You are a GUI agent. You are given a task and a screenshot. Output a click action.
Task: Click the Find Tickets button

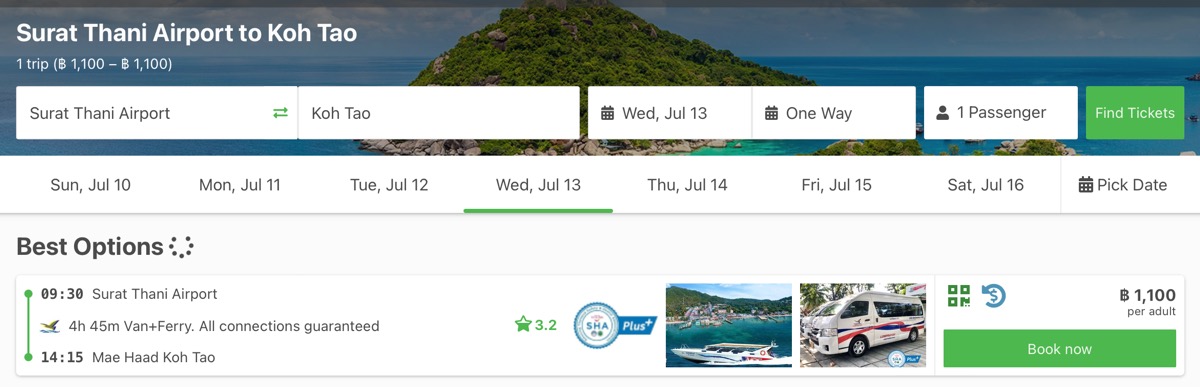pyautogui.click(x=1135, y=113)
